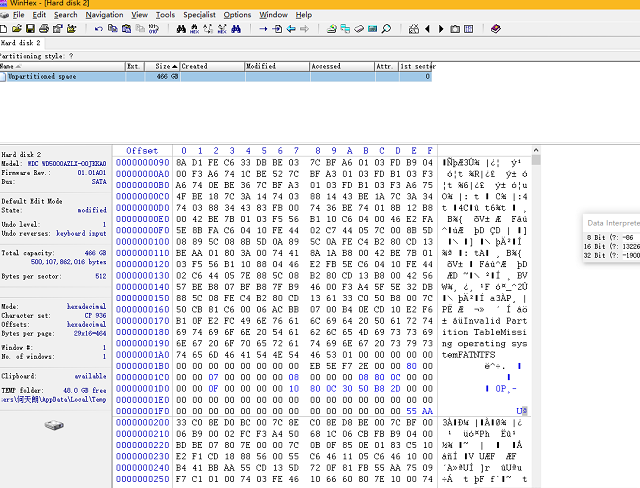
Task: Click the Data Interpreter window title
Action: coord(613,223)
